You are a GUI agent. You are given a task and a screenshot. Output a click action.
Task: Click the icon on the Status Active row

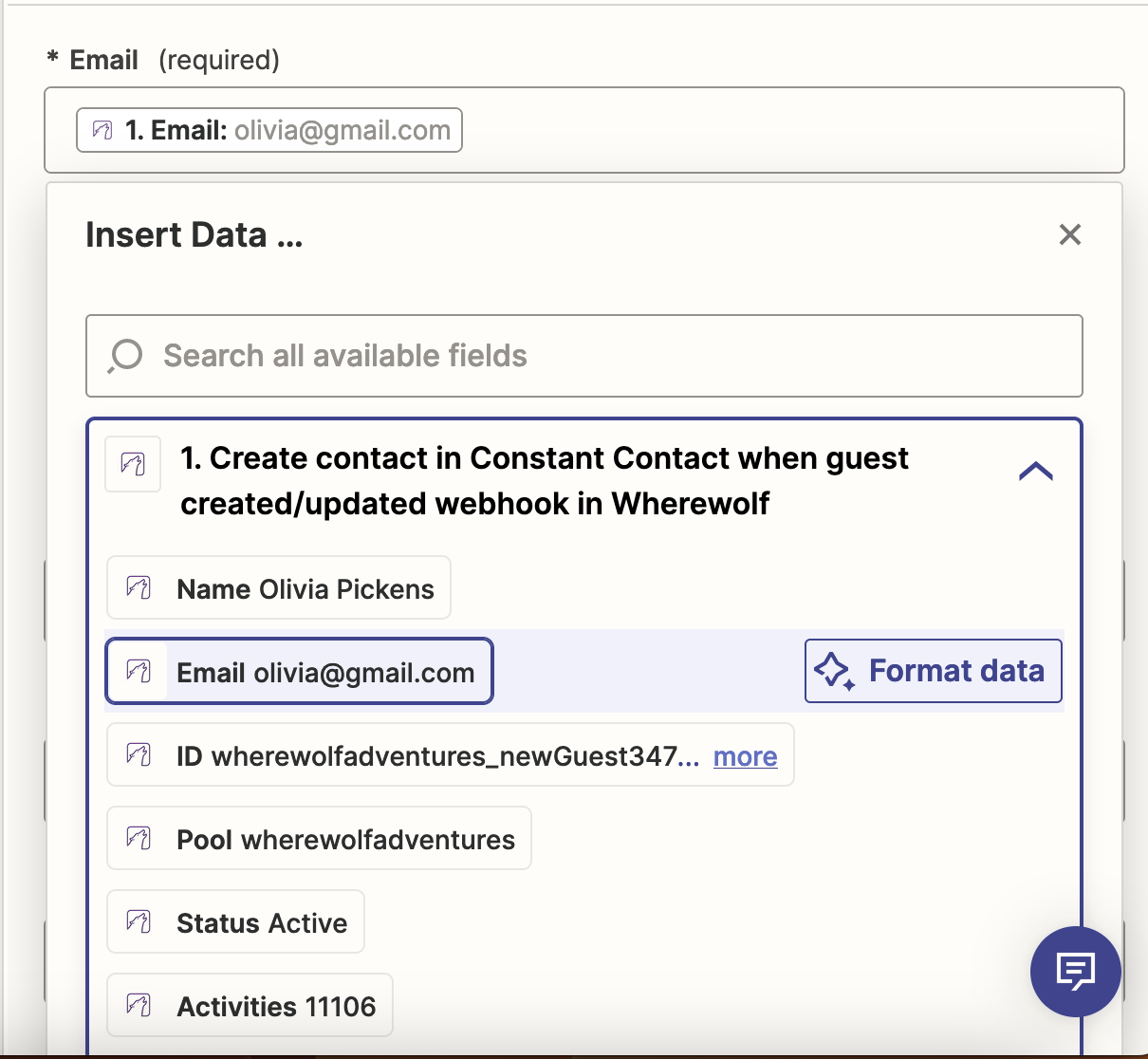139,922
